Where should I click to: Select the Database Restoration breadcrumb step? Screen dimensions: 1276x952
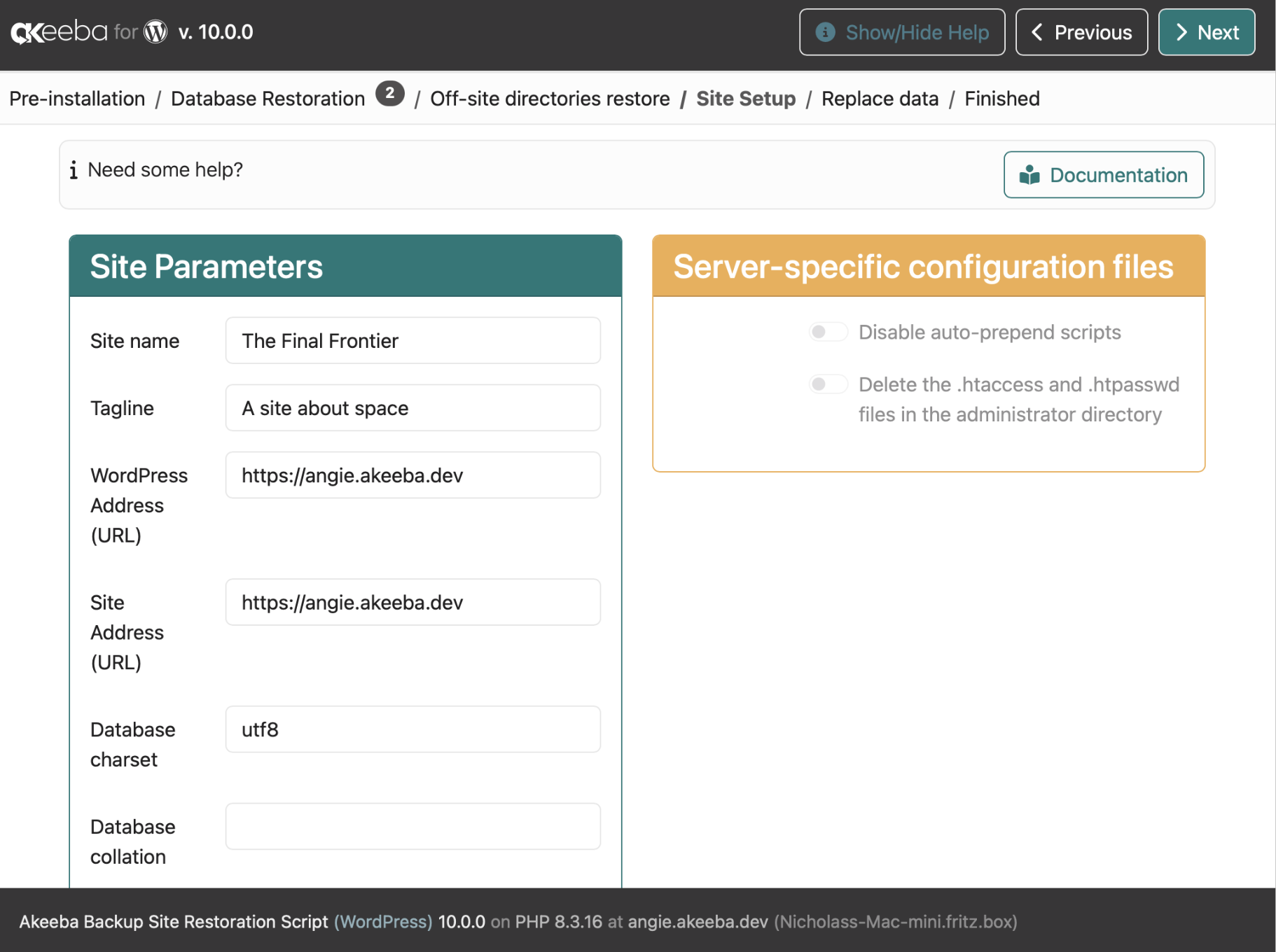[268, 99]
